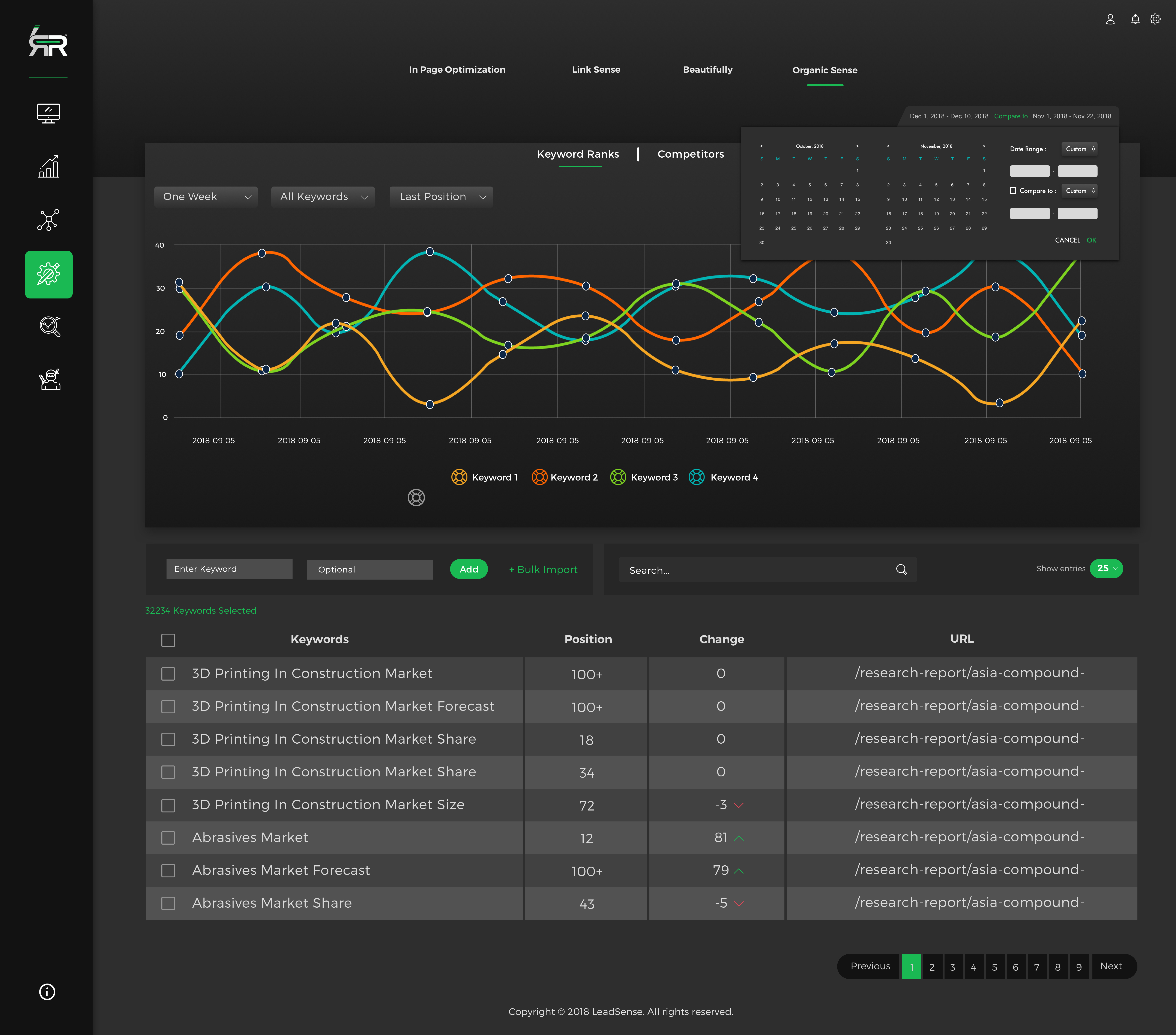Click the bar chart growth sidebar icon

[x=48, y=166]
